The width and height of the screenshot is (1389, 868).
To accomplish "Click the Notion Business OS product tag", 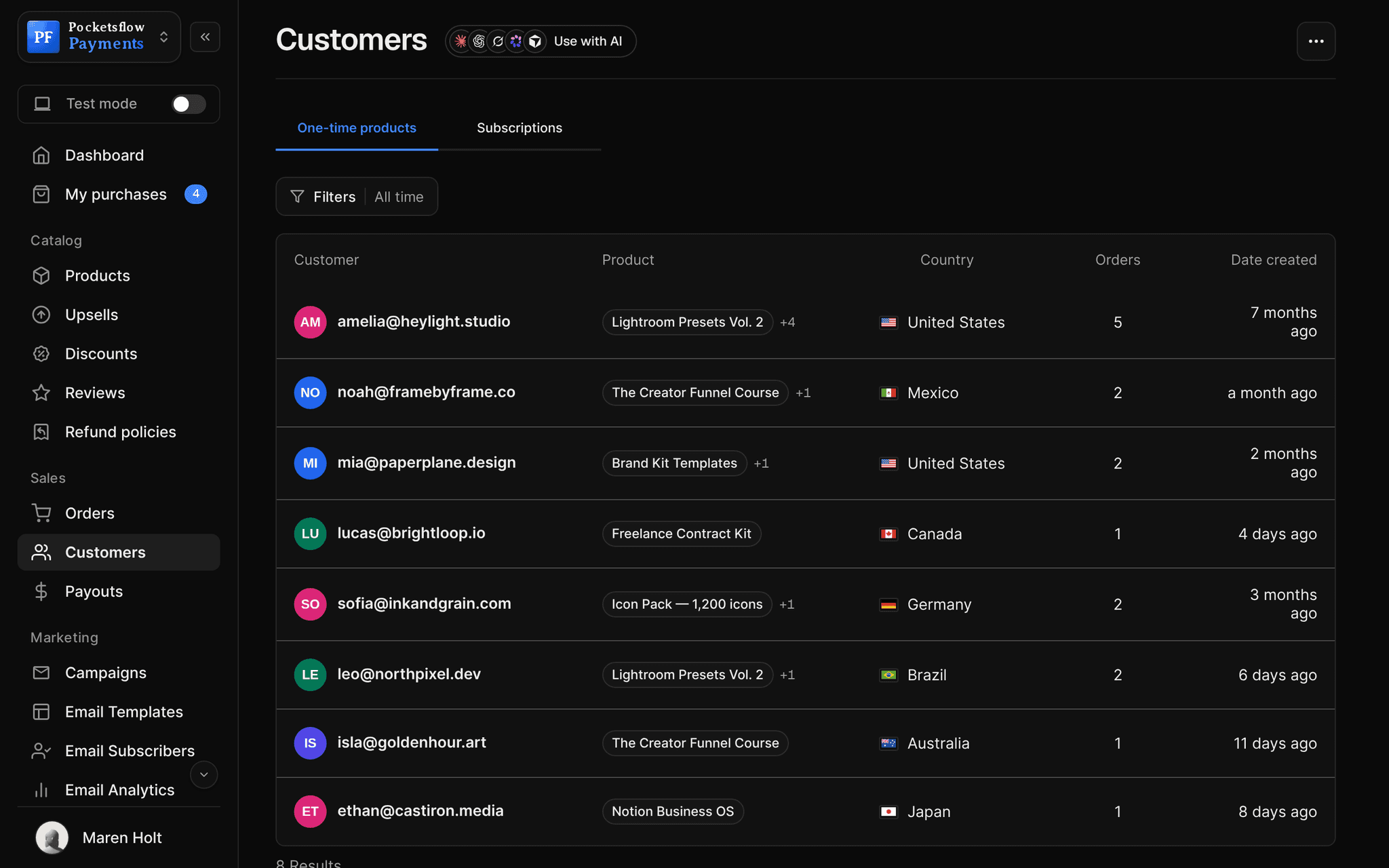I will coord(673,812).
